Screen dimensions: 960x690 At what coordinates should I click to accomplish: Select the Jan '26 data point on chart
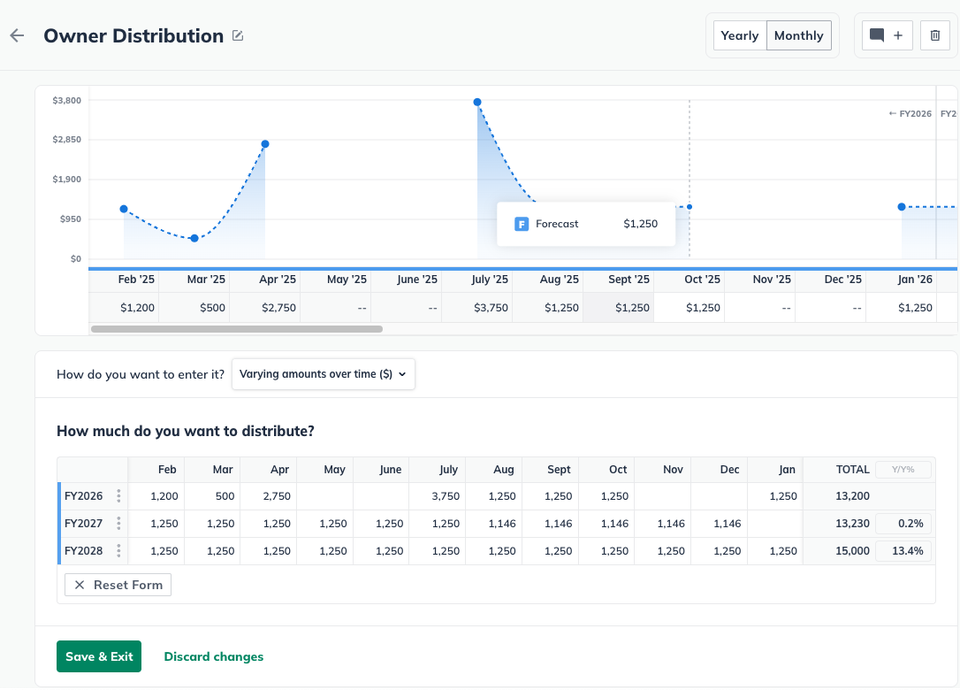(901, 208)
